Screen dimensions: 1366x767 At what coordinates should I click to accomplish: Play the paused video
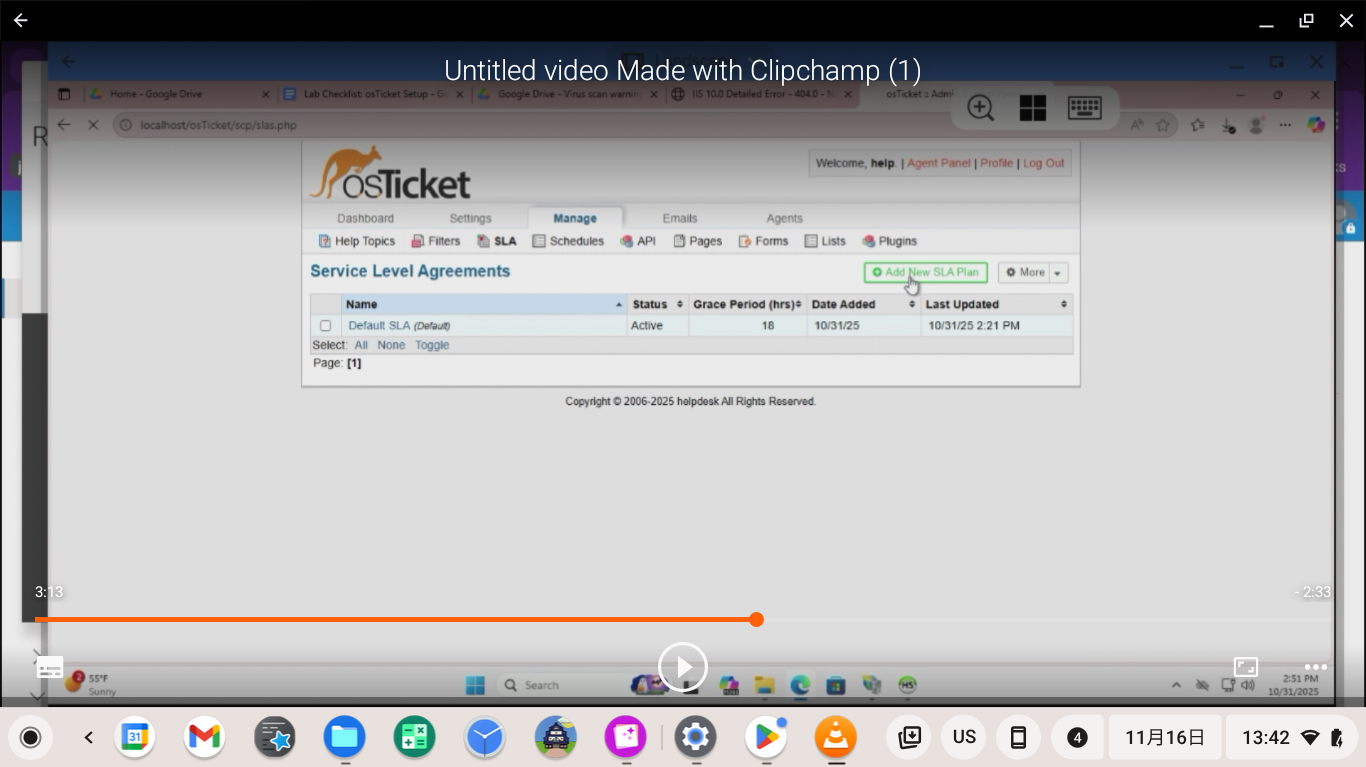click(683, 666)
